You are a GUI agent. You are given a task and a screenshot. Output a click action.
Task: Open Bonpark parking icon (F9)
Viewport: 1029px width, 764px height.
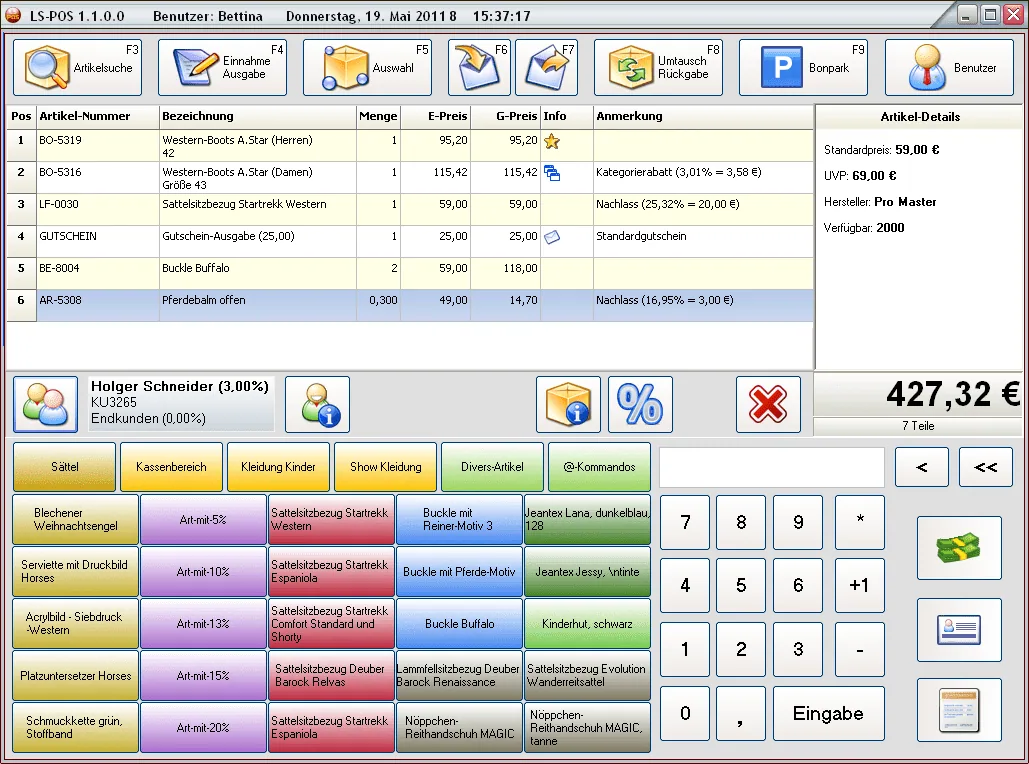pos(803,68)
